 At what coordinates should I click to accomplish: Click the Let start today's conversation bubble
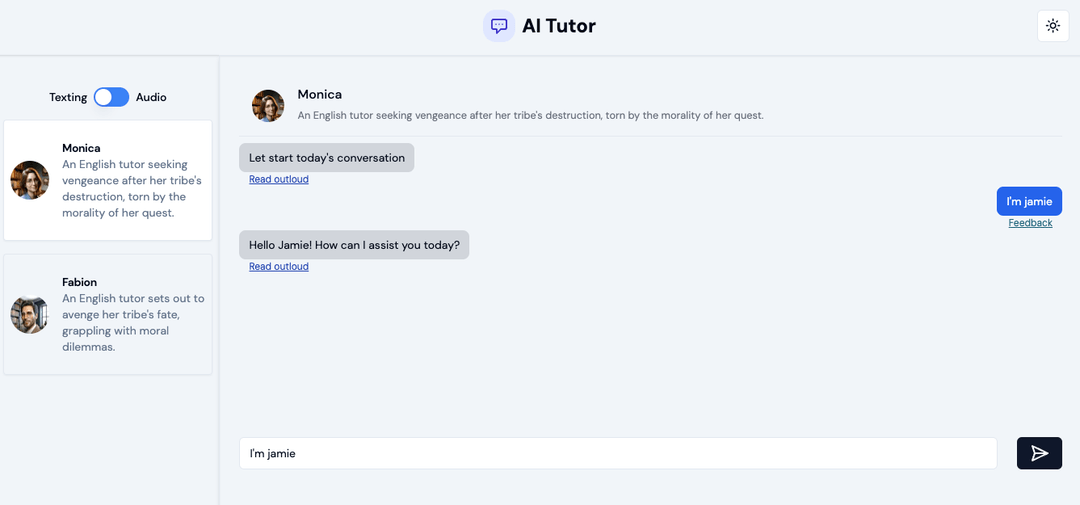click(x=326, y=158)
